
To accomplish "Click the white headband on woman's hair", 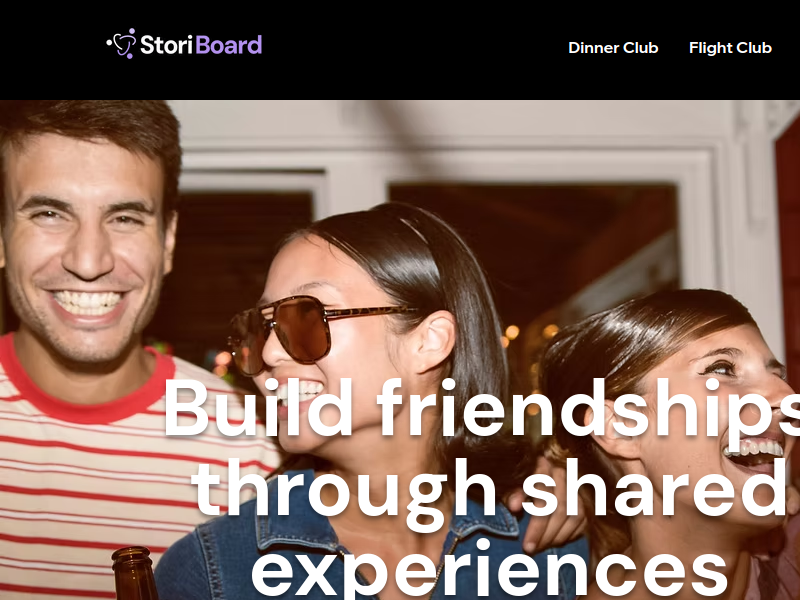I will (x=413, y=230).
